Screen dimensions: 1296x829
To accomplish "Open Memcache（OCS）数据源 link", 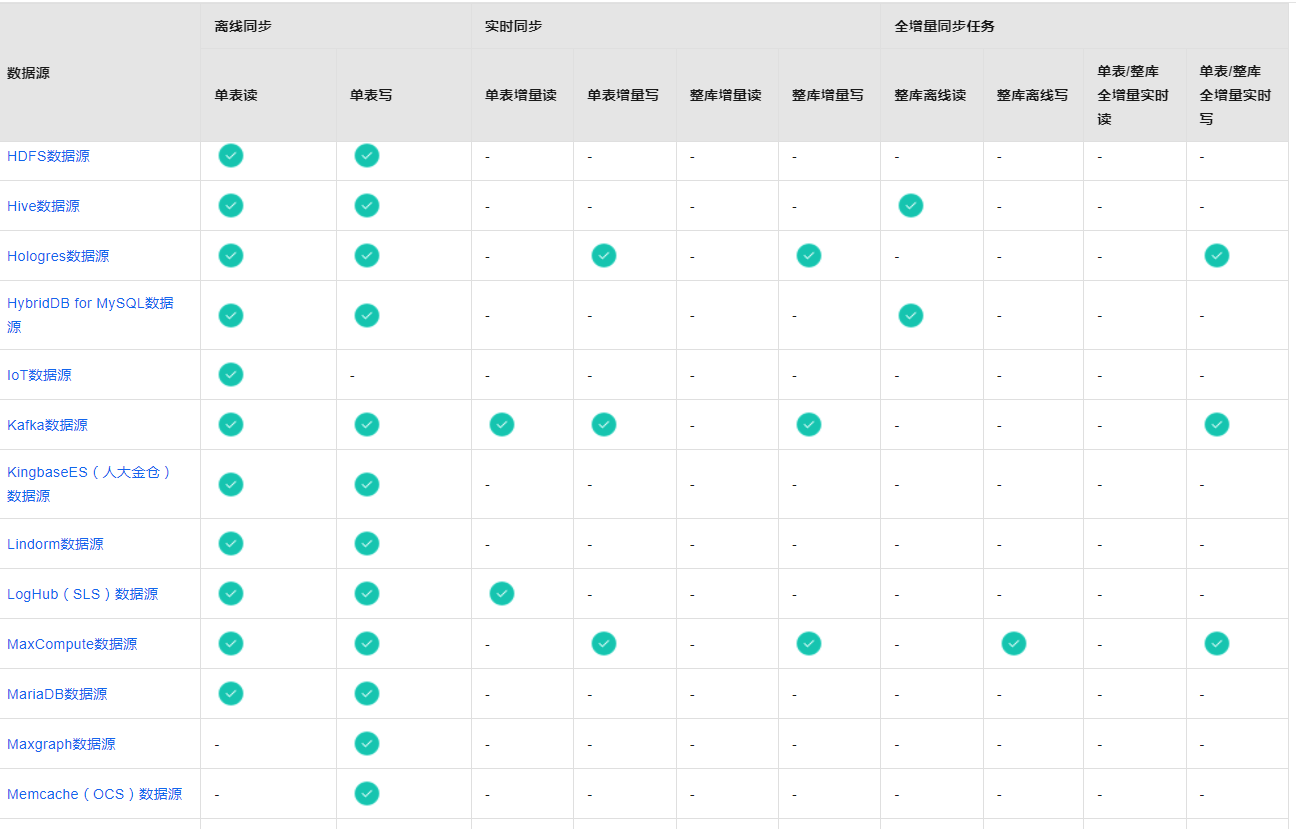I will click(94, 794).
